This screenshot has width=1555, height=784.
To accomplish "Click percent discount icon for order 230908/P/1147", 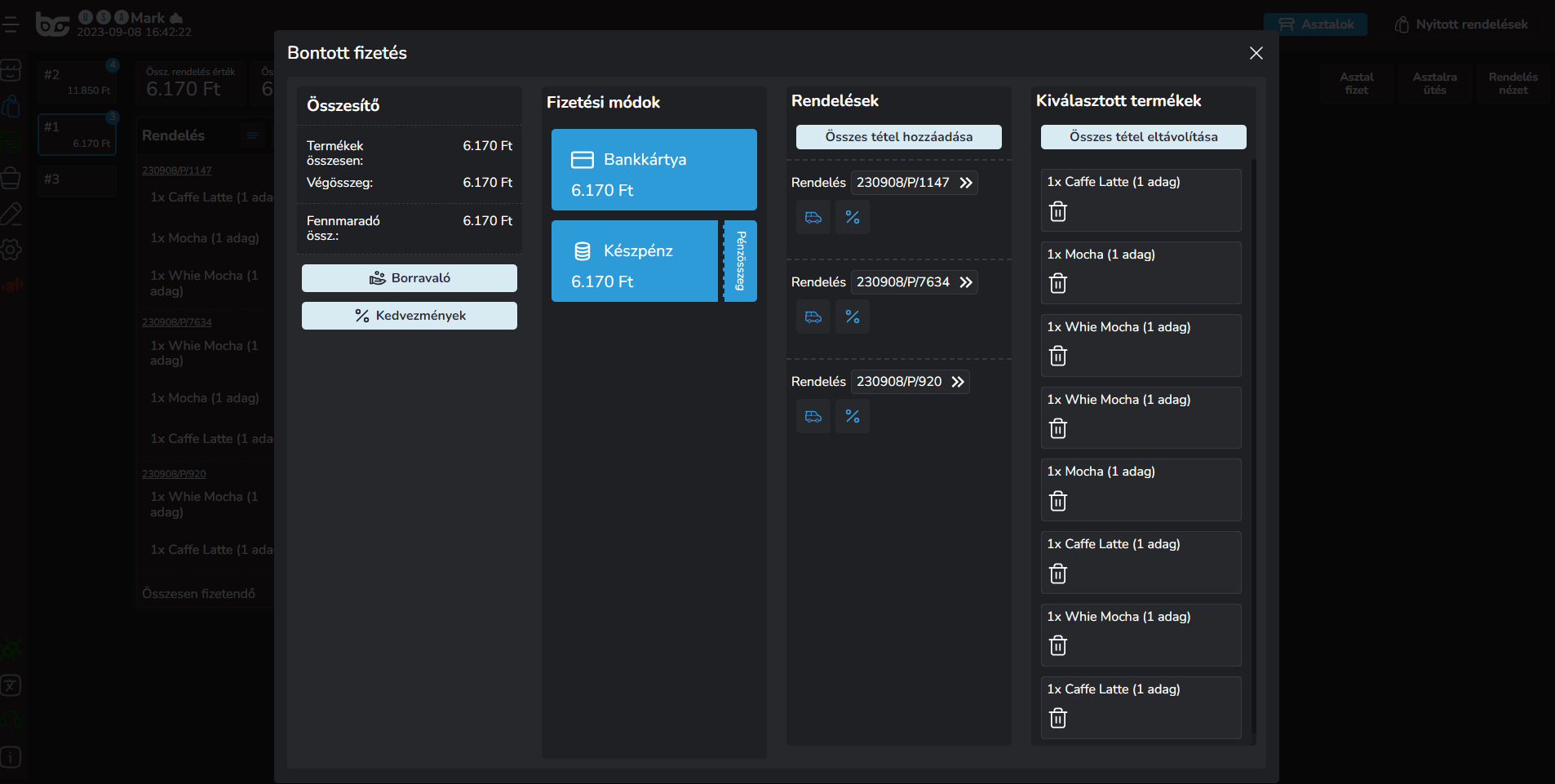I will (853, 218).
